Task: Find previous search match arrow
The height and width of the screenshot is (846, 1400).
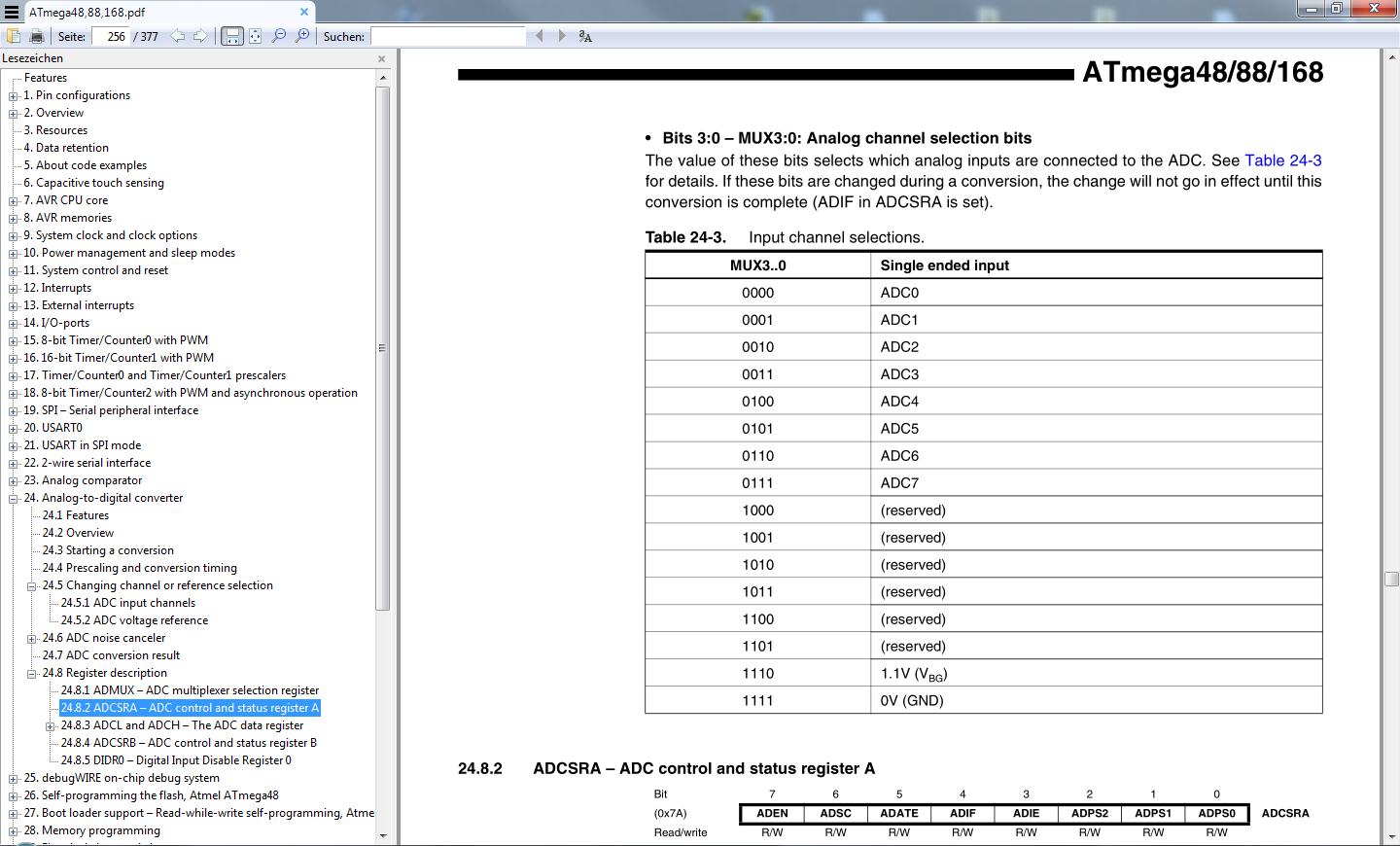Action: coord(540,36)
